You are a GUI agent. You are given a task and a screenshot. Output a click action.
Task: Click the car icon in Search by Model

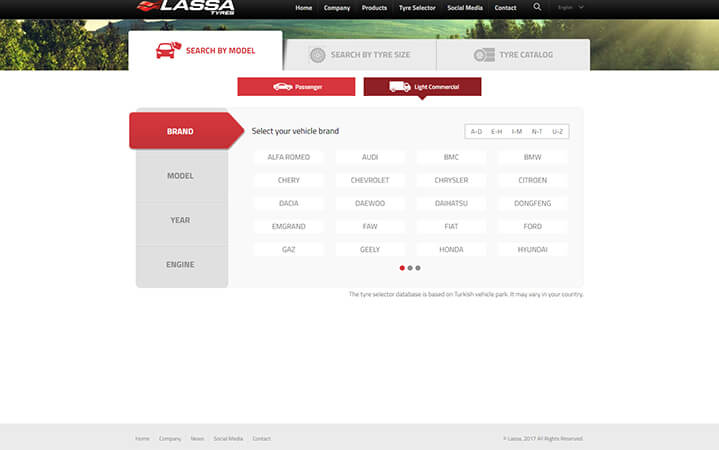click(168, 50)
